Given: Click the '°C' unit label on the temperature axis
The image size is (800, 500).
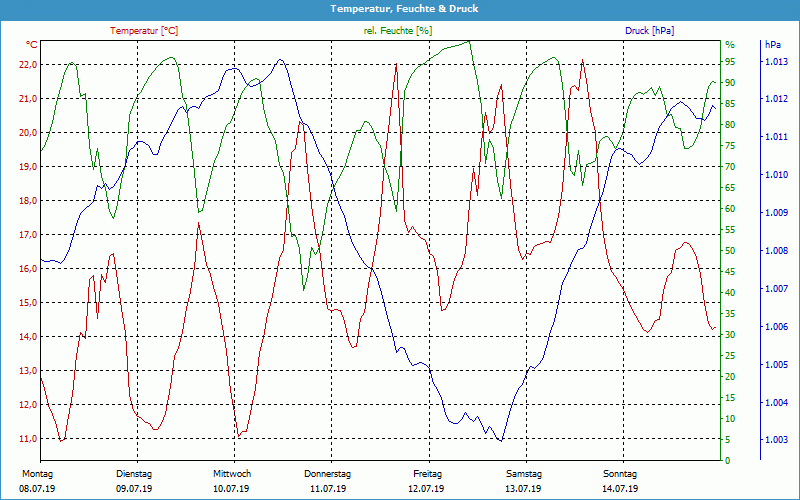Looking at the screenshot, I should 32,45.
